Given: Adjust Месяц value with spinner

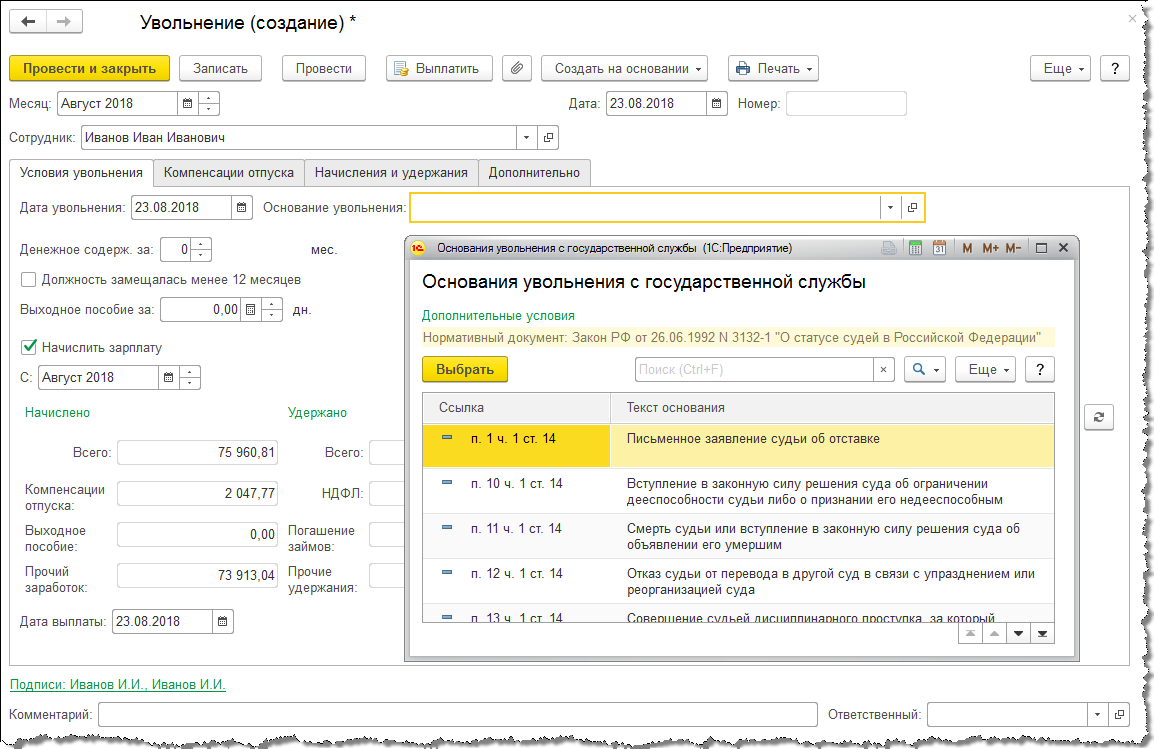Looking at the screenshot, I should click(x=209, y=104).
